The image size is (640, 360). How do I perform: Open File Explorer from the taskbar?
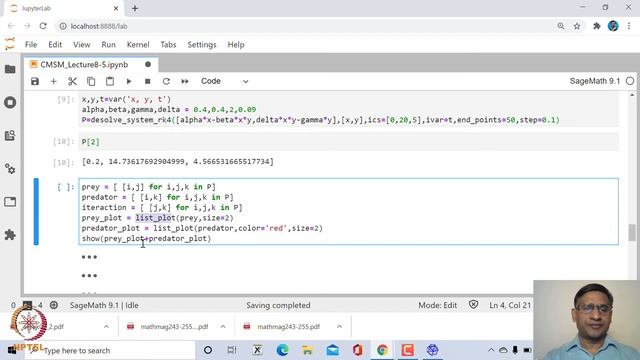pyautogui.click(x=307, y=350)
